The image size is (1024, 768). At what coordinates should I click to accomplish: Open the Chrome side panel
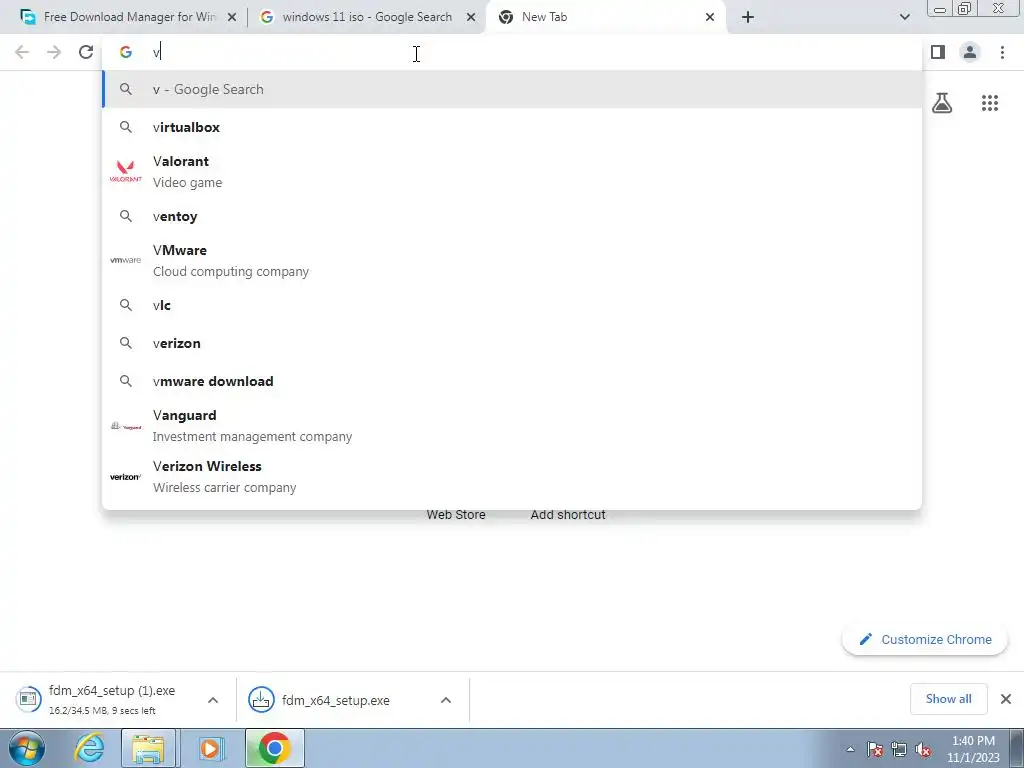click(x=938, y=52)
